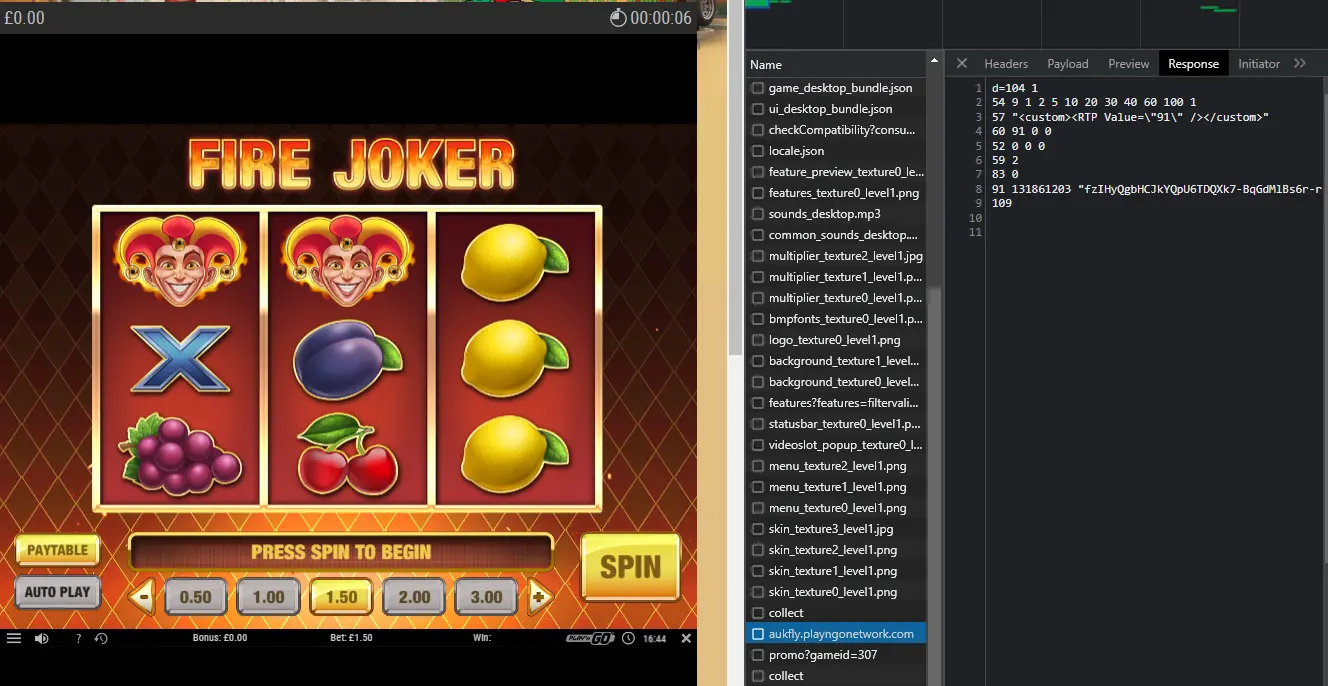This screenshot has width=1328, height=686.
Task: Click file icon of skin_texture2_level1.png row
Action: pyautogui.click(x=758, y=550)
